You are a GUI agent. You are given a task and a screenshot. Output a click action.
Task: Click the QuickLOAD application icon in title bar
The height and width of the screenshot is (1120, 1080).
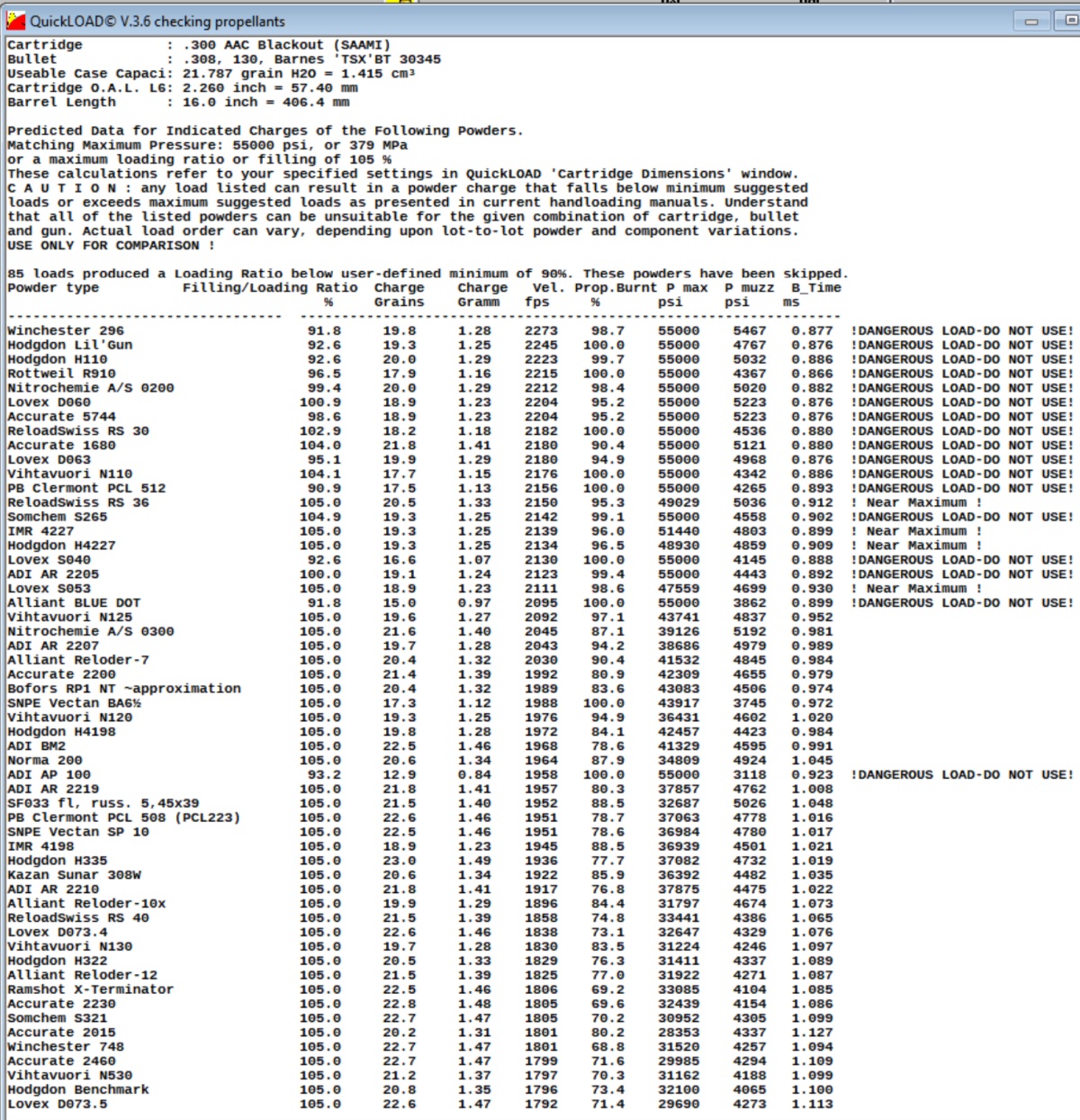[15, 21]
